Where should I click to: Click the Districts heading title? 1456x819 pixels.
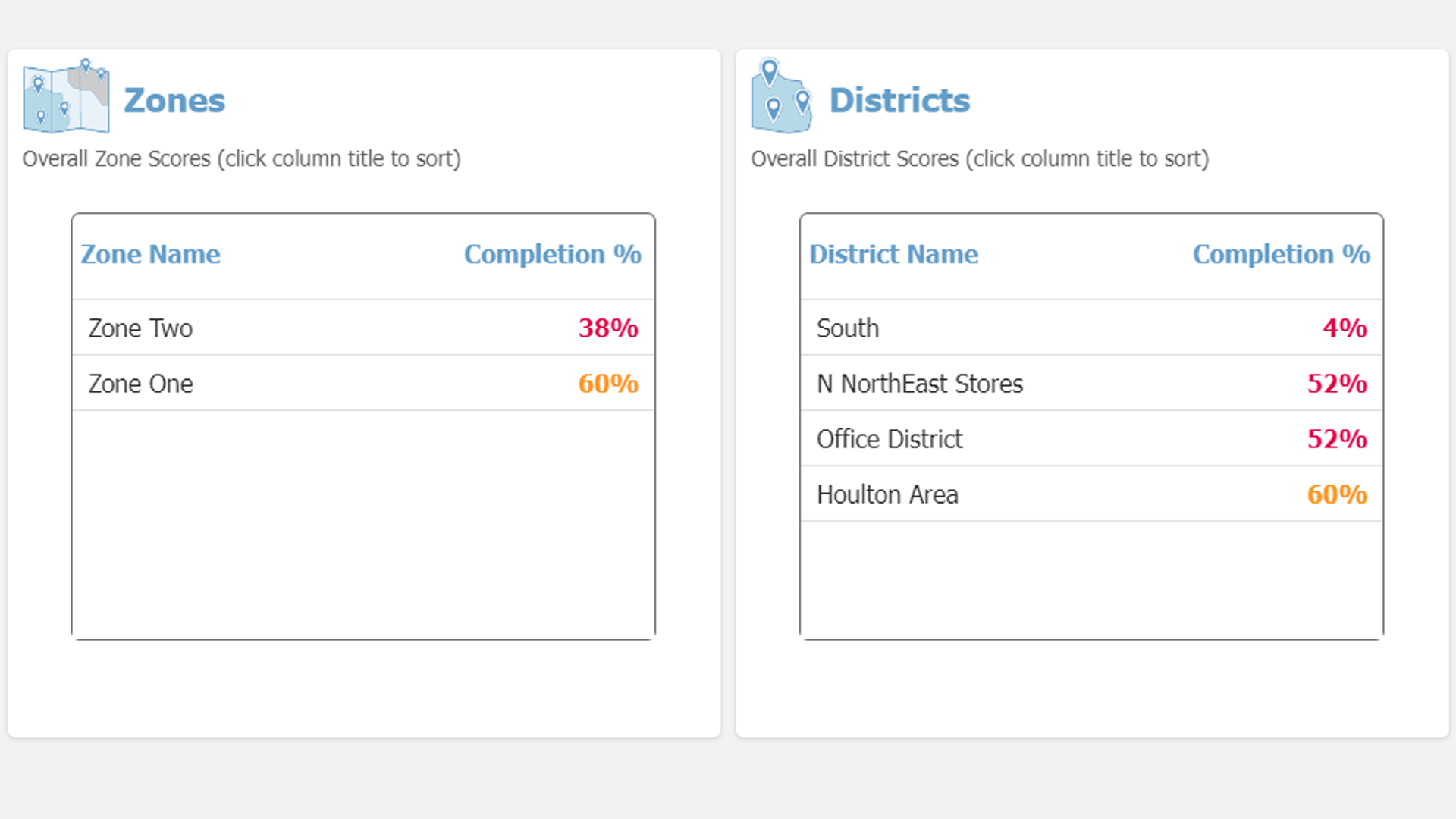[899, 101]
